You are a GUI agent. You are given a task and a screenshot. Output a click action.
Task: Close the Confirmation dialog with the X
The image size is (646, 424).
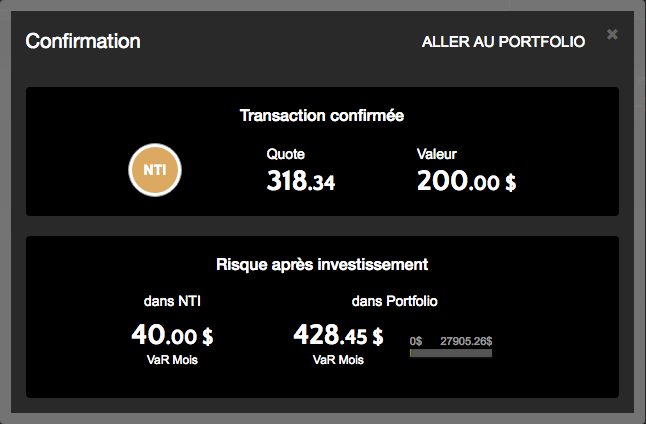click(x=612, y=35)
